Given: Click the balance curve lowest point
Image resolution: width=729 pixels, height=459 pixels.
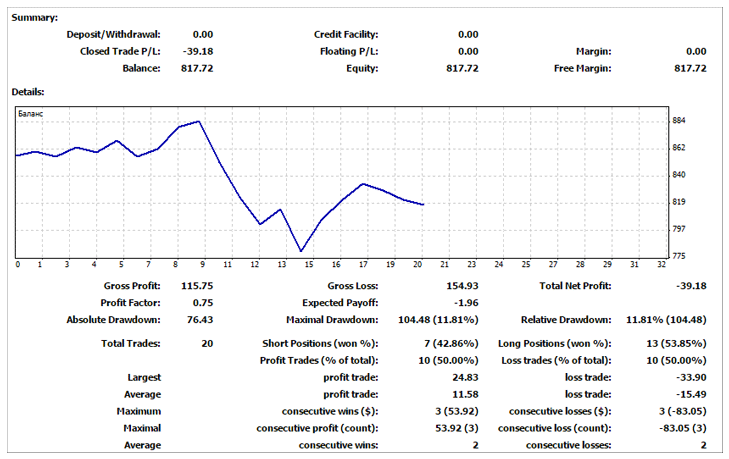Looking at the screenshot, I should (300, 251).
